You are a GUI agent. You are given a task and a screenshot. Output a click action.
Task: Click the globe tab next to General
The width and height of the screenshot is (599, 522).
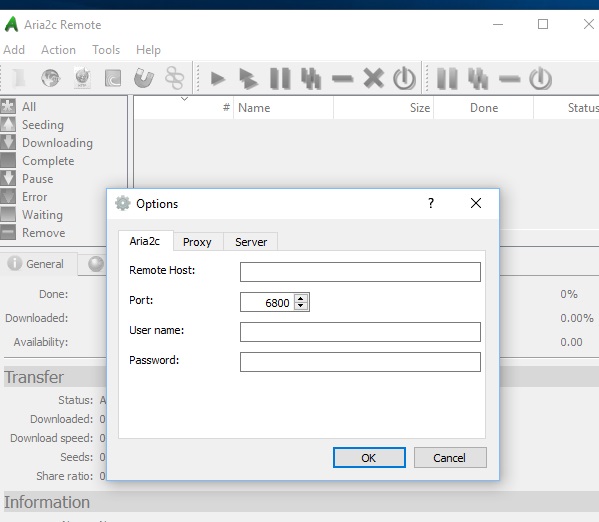[x=96, y=264]
